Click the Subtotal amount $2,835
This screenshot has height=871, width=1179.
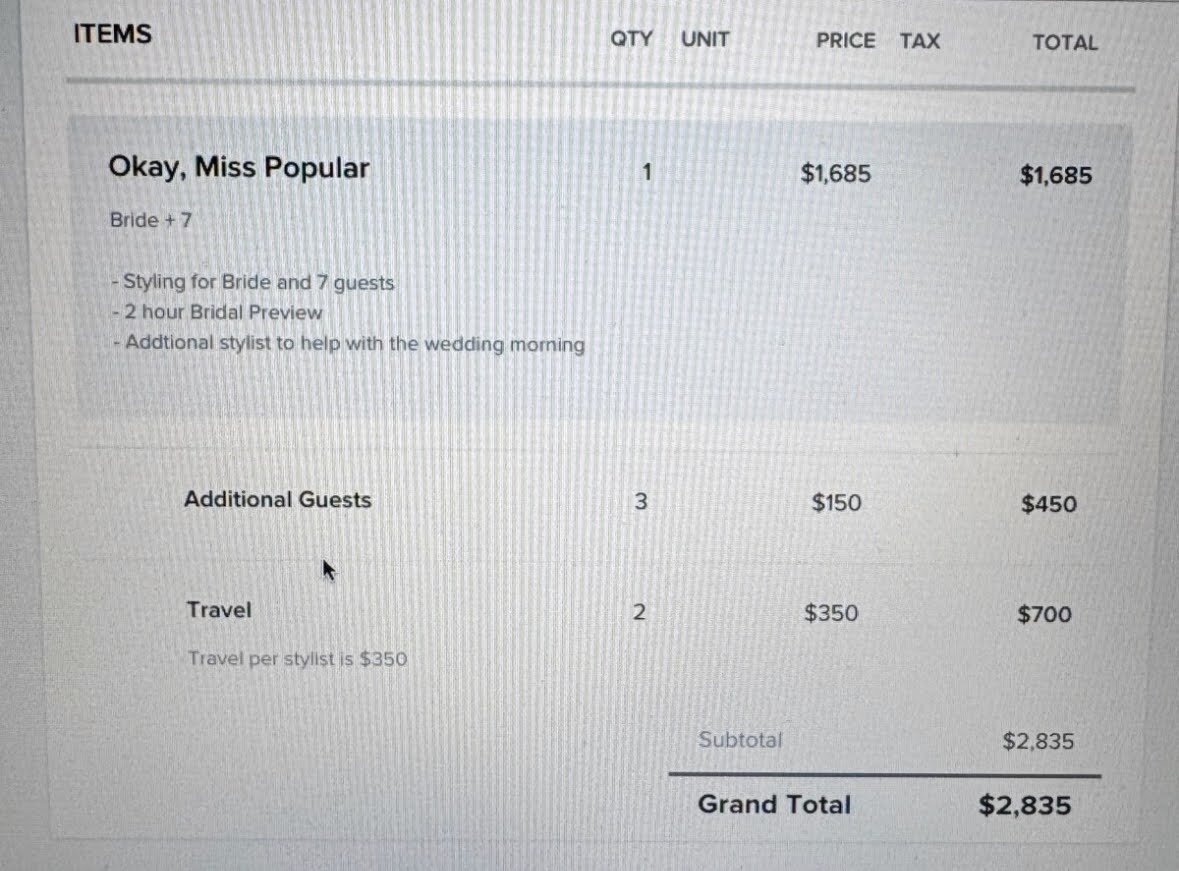[x=1038, y=742]
